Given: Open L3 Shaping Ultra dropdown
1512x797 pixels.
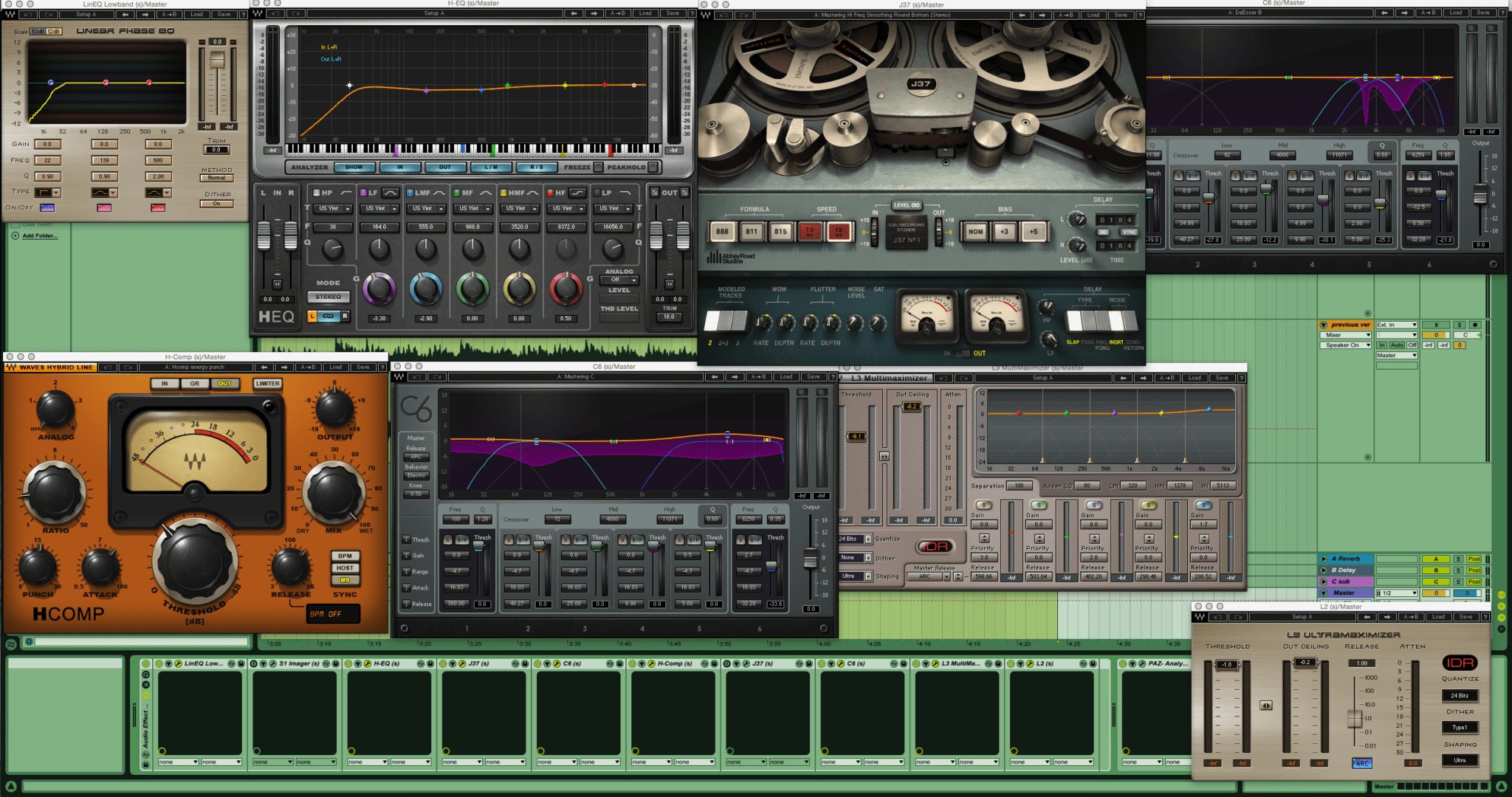Looking at the screenshot, I should coord(856,576).
